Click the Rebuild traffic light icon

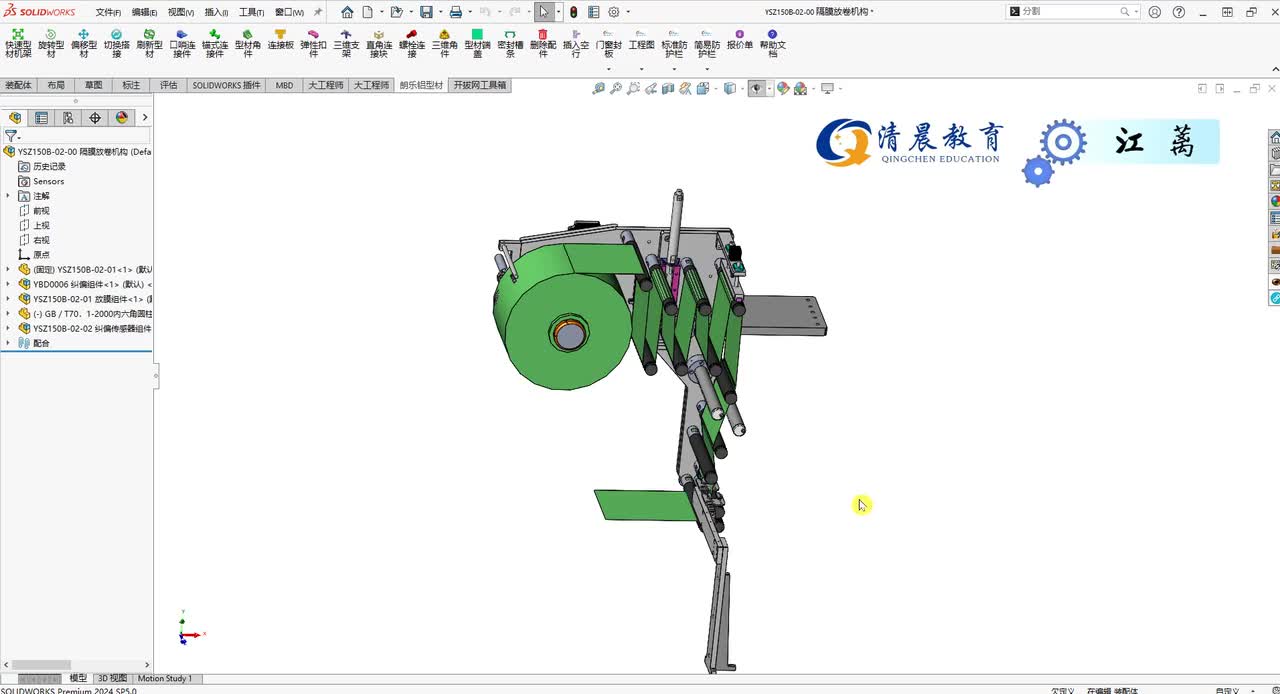pyautogui.click(x=574, y=12)
